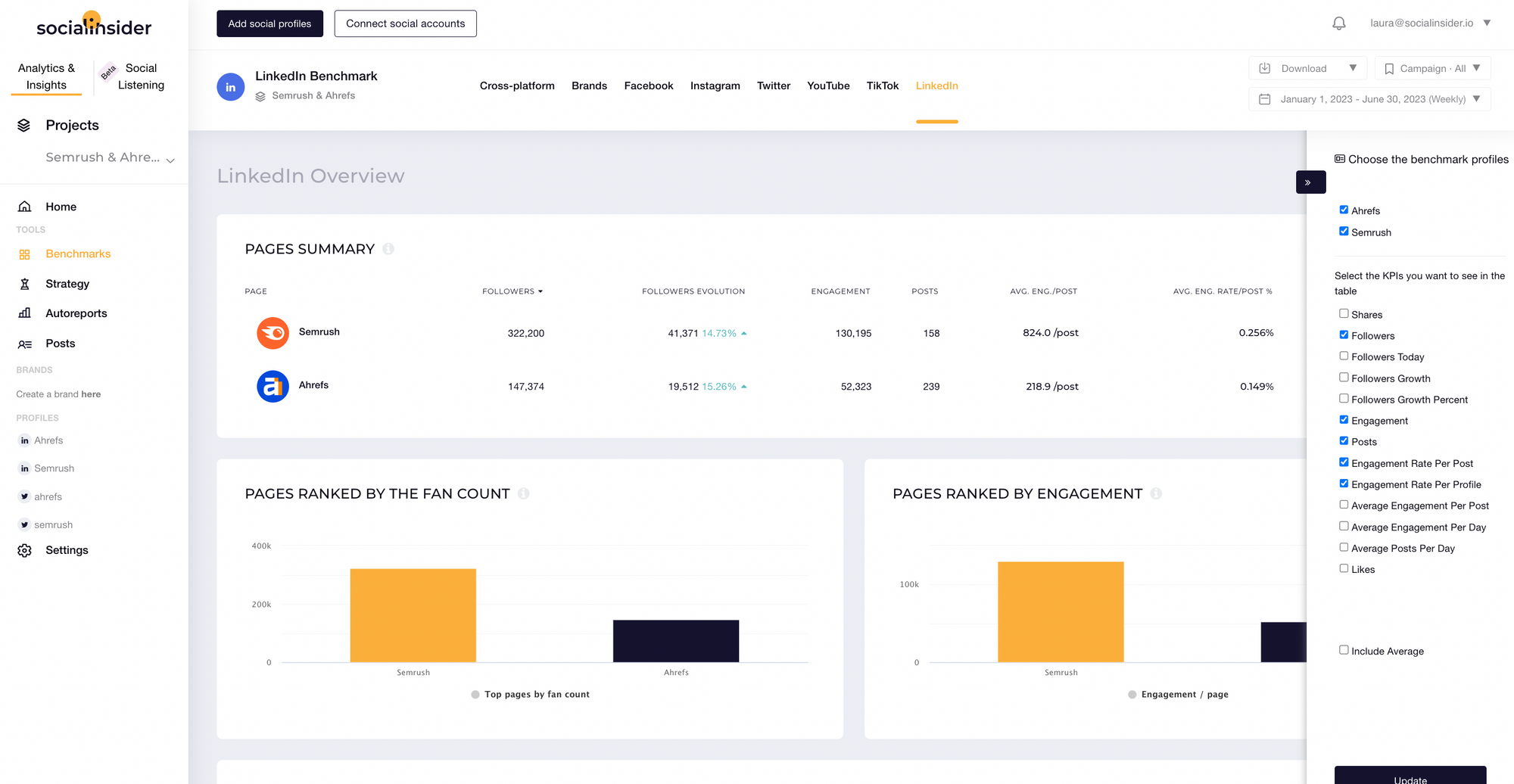
Task: Open the Campaign All dropdown
Action: [1432, 68]
